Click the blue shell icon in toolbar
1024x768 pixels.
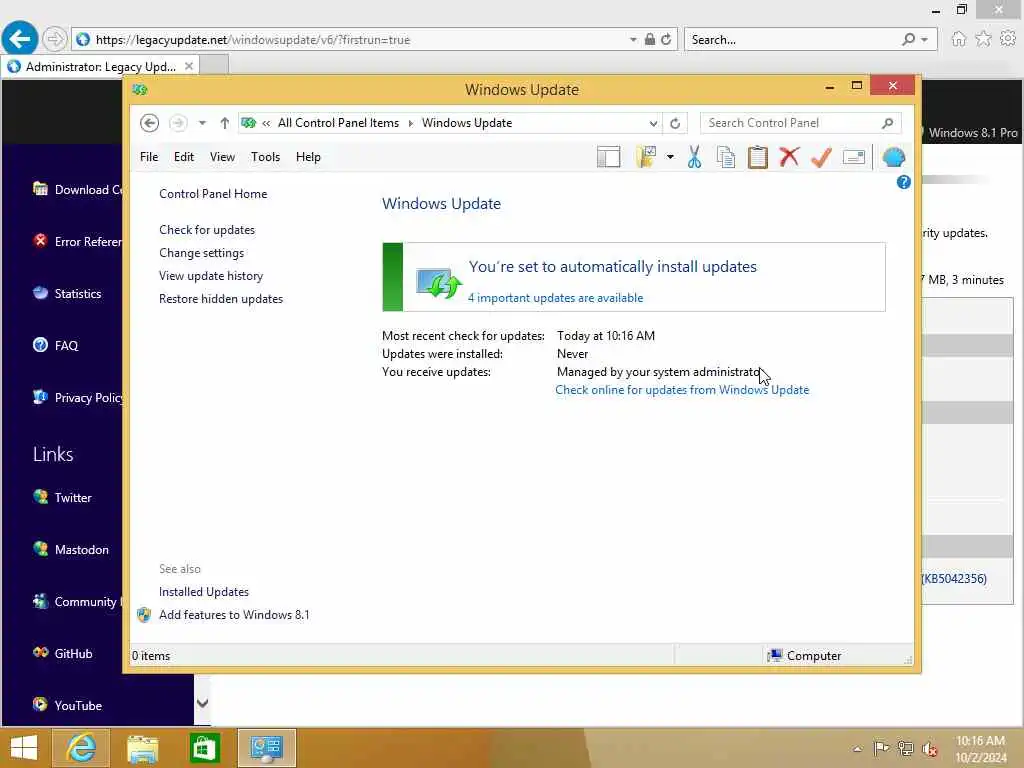tap(893, 157)
